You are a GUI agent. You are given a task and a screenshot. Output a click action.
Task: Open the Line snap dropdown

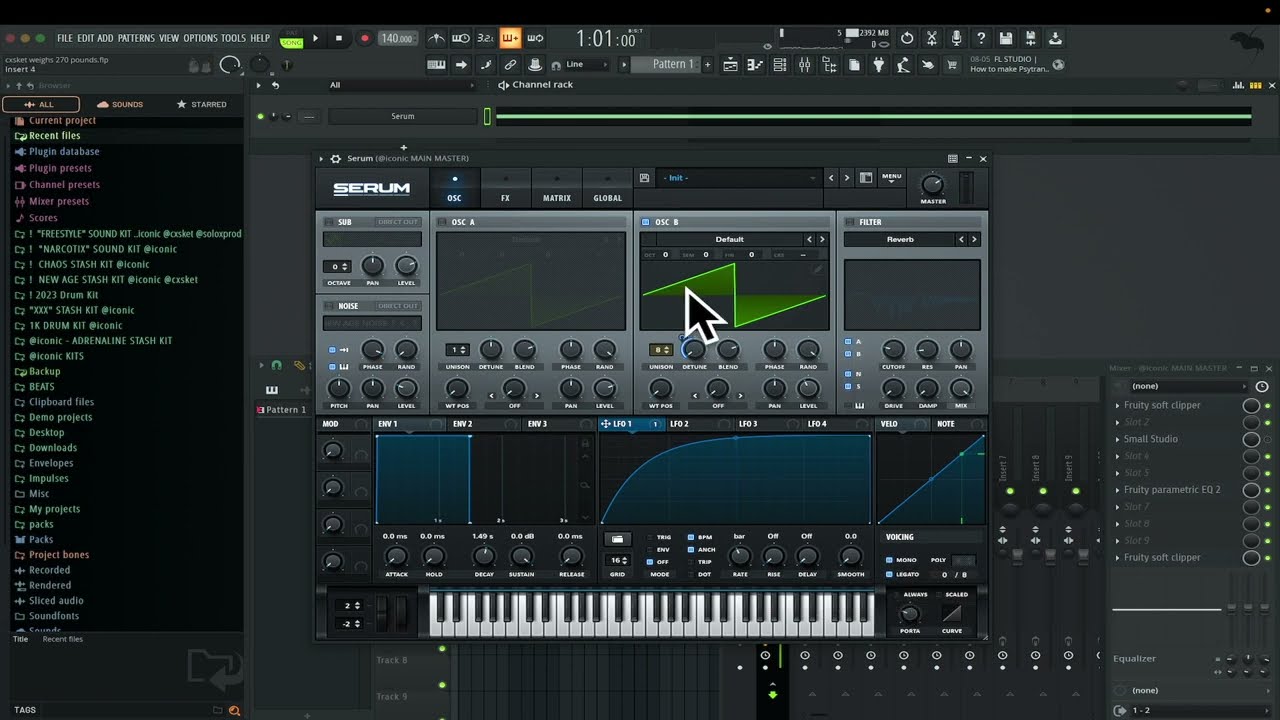[587, 64]
